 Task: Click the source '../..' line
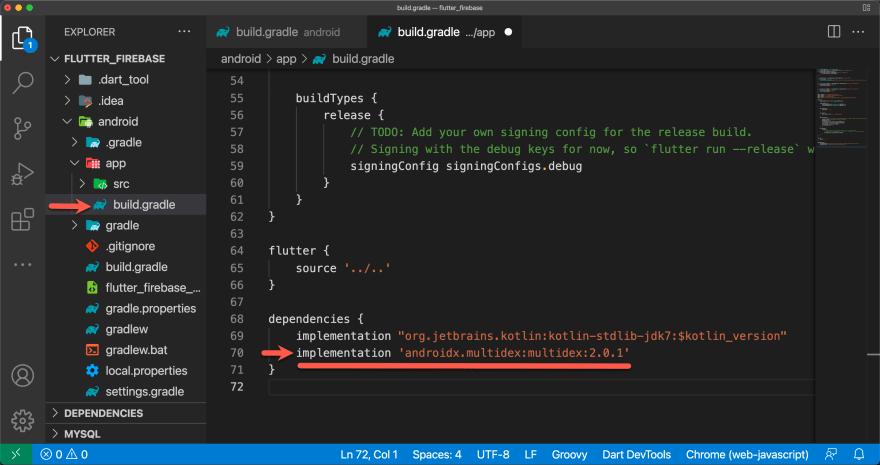coord(343,268)
